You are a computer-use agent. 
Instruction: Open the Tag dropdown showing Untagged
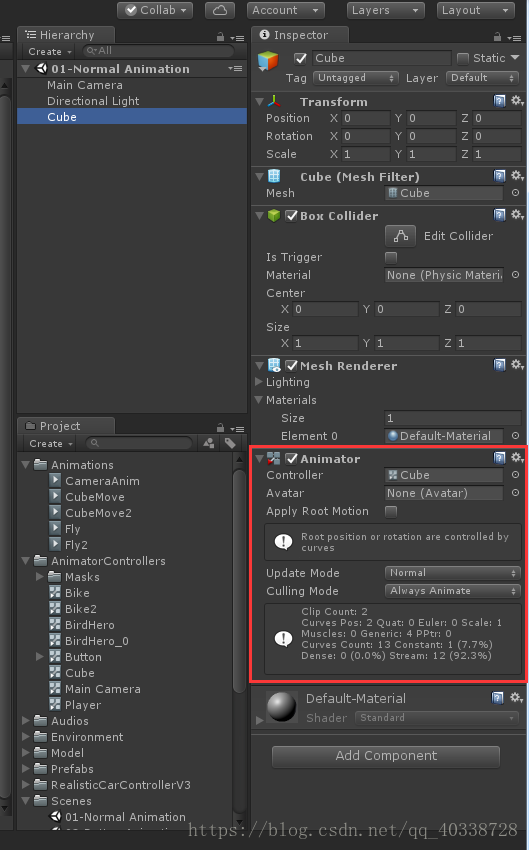click(x=356, y=78)
